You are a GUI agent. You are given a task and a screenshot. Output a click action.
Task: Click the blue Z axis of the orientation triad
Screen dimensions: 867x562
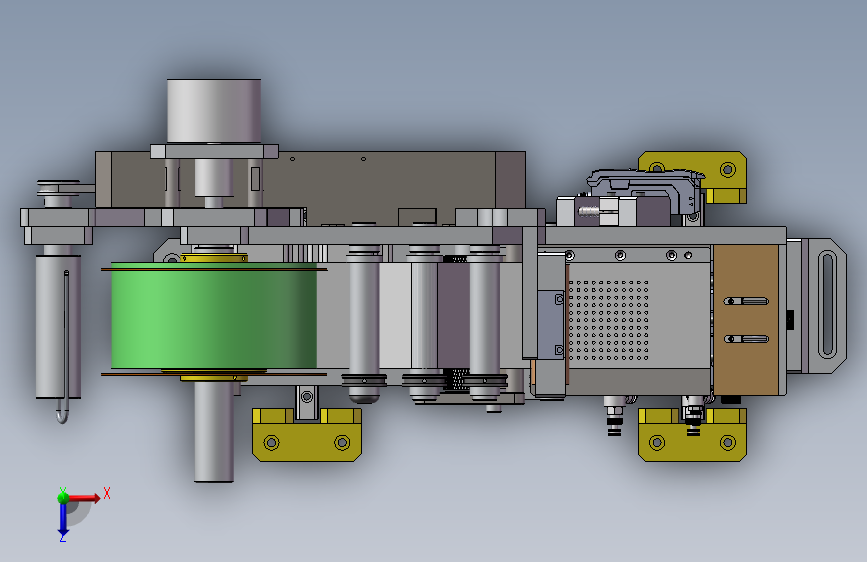(x=63, y=519)
